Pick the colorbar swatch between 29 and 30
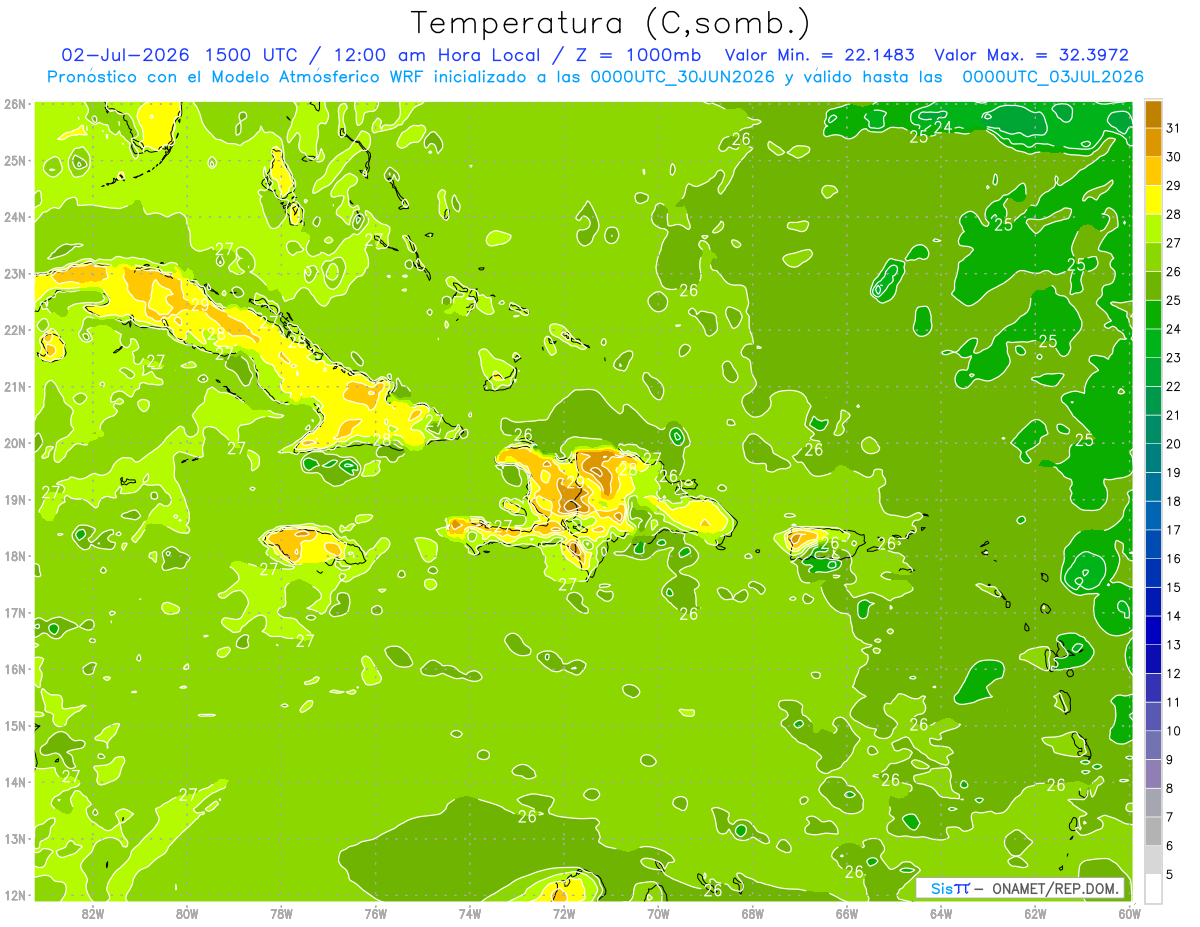The width and height of the screenshot is (1200, 927). click(x=1153, y=172)
